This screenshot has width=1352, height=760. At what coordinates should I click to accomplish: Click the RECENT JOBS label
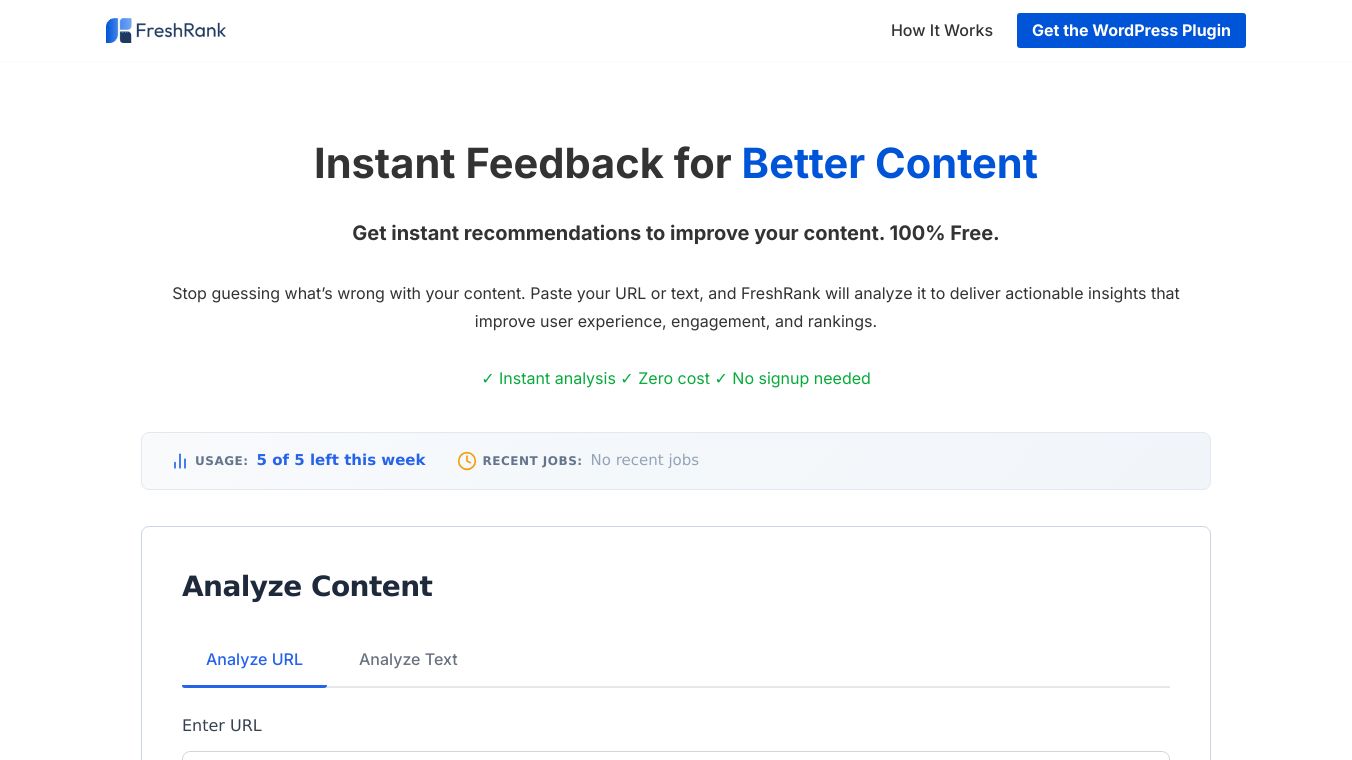pos(532,461)
